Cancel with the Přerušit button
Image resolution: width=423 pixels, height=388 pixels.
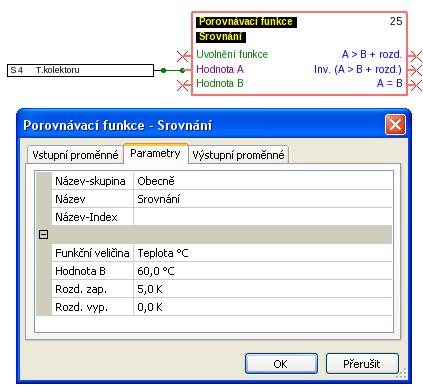(362, 364)
